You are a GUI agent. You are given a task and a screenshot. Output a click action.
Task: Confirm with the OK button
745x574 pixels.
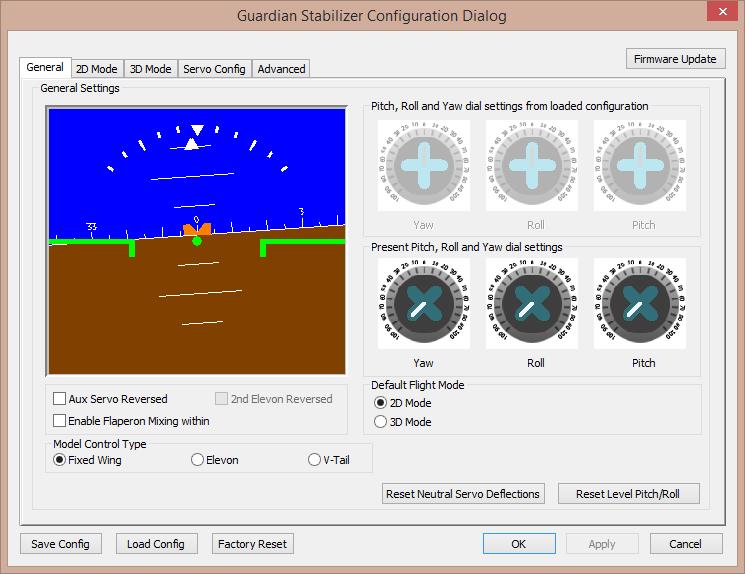coord(519,544)
